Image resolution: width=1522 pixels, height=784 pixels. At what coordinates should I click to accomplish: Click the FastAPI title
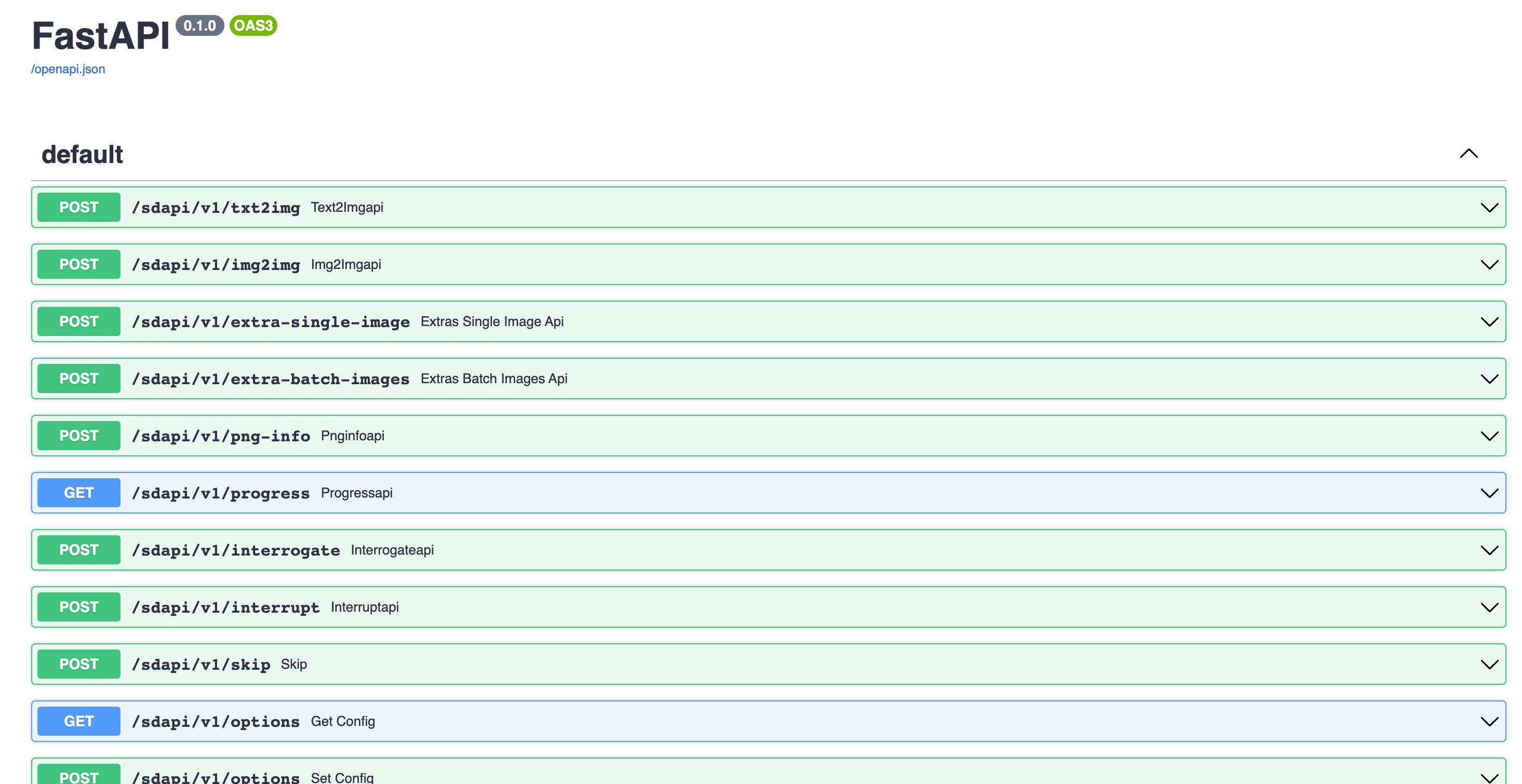101,35
